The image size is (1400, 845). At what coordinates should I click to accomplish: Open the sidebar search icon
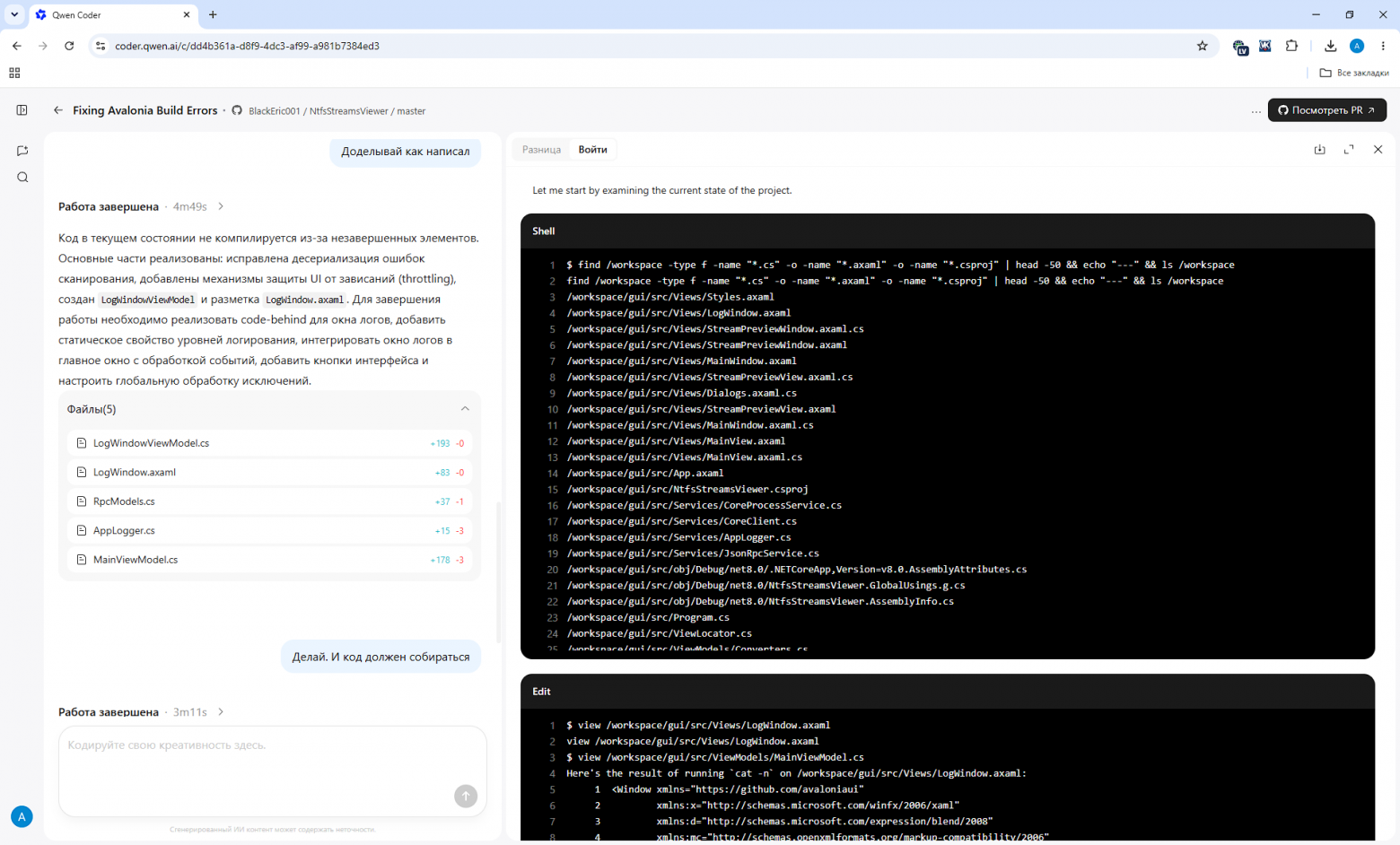tap(22, 178)
